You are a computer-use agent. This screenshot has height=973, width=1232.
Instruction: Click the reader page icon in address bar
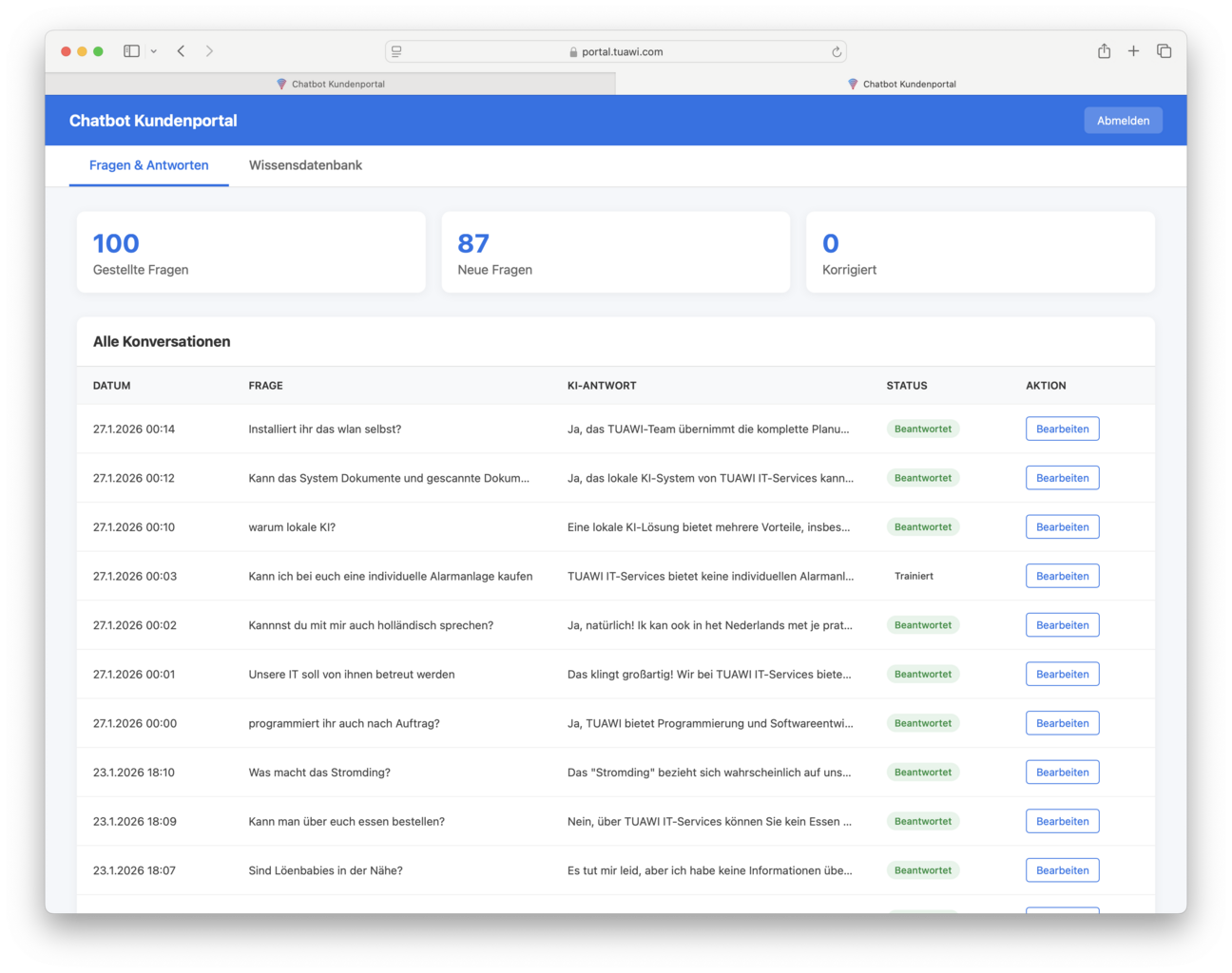click(x=396, y=51)
